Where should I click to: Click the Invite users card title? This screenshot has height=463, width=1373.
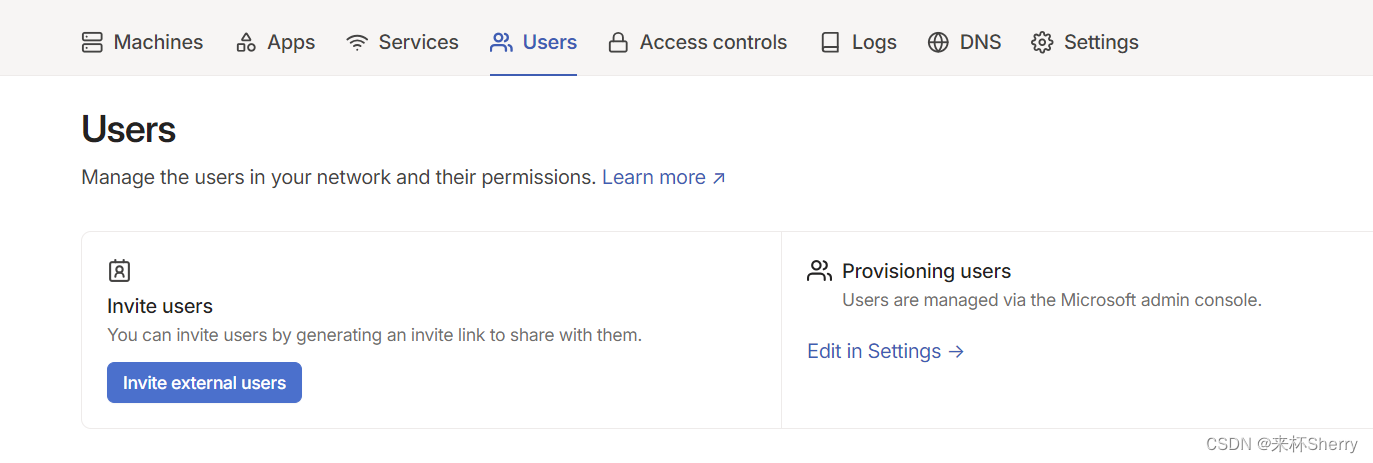coord(160,306)
